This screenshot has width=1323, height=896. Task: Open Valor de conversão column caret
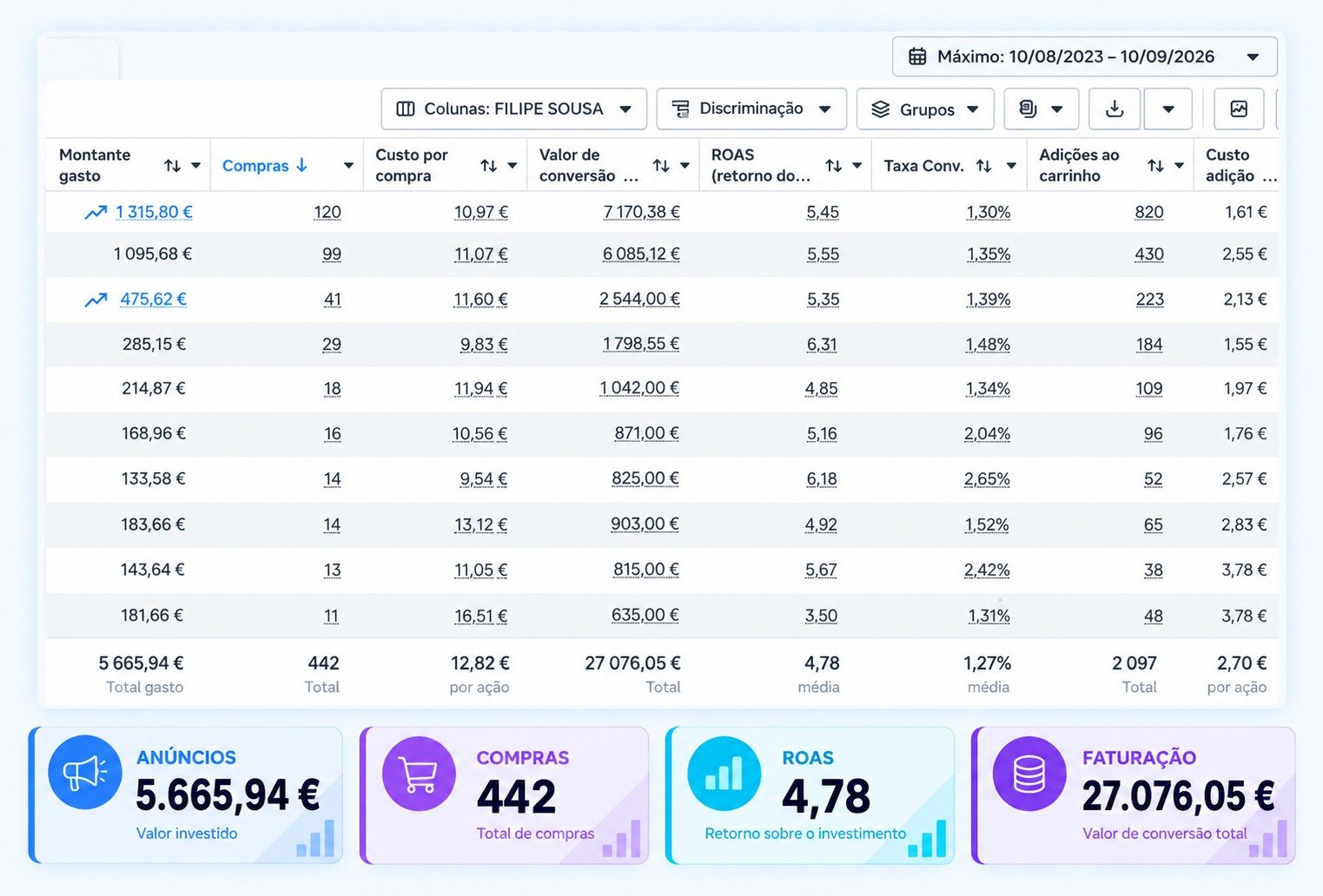685,166
